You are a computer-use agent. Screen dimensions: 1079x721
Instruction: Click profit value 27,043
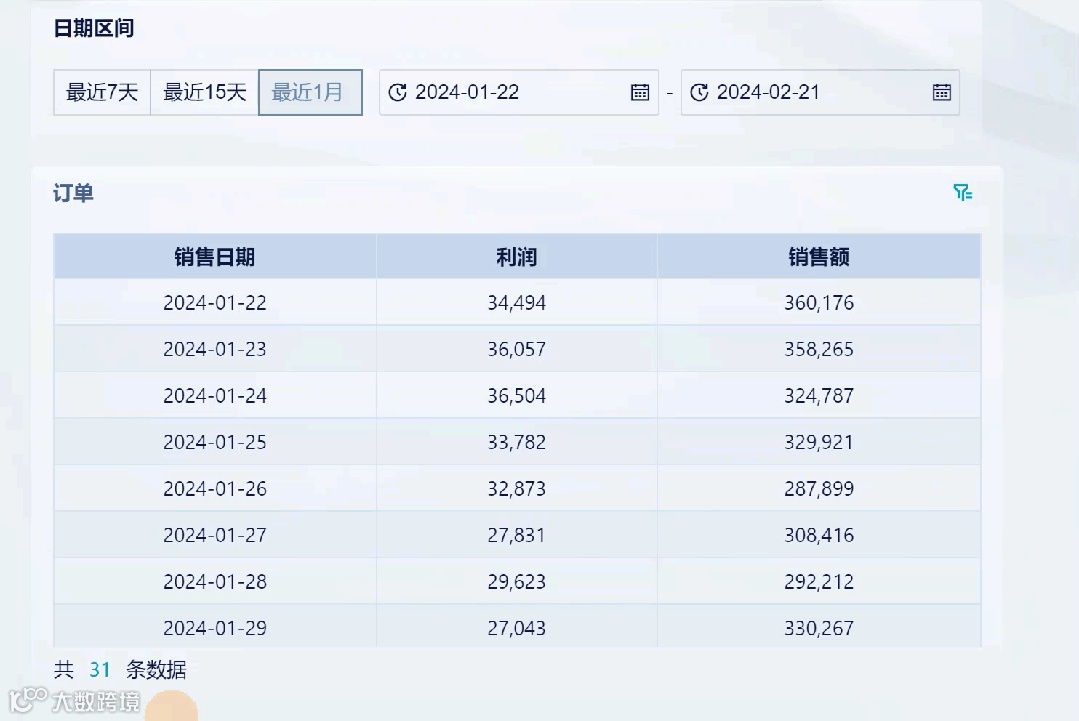click(517, 628)
